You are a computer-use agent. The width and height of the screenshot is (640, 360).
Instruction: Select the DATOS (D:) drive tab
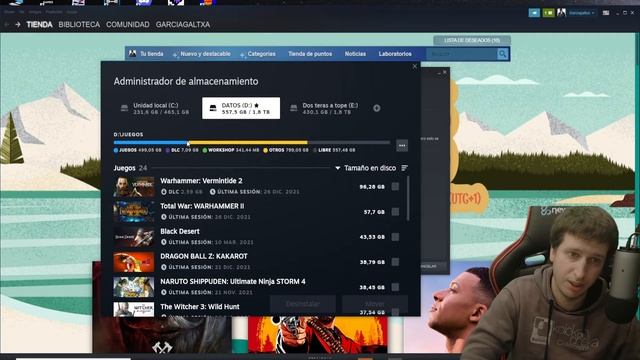point(241,108)
